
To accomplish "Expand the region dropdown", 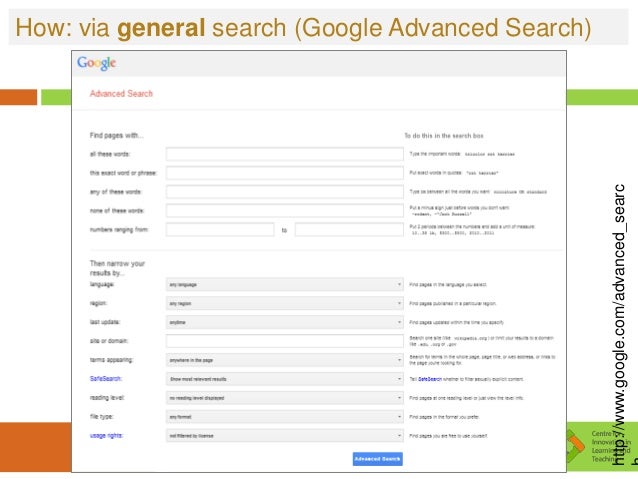I will click(x=284, y=303).
